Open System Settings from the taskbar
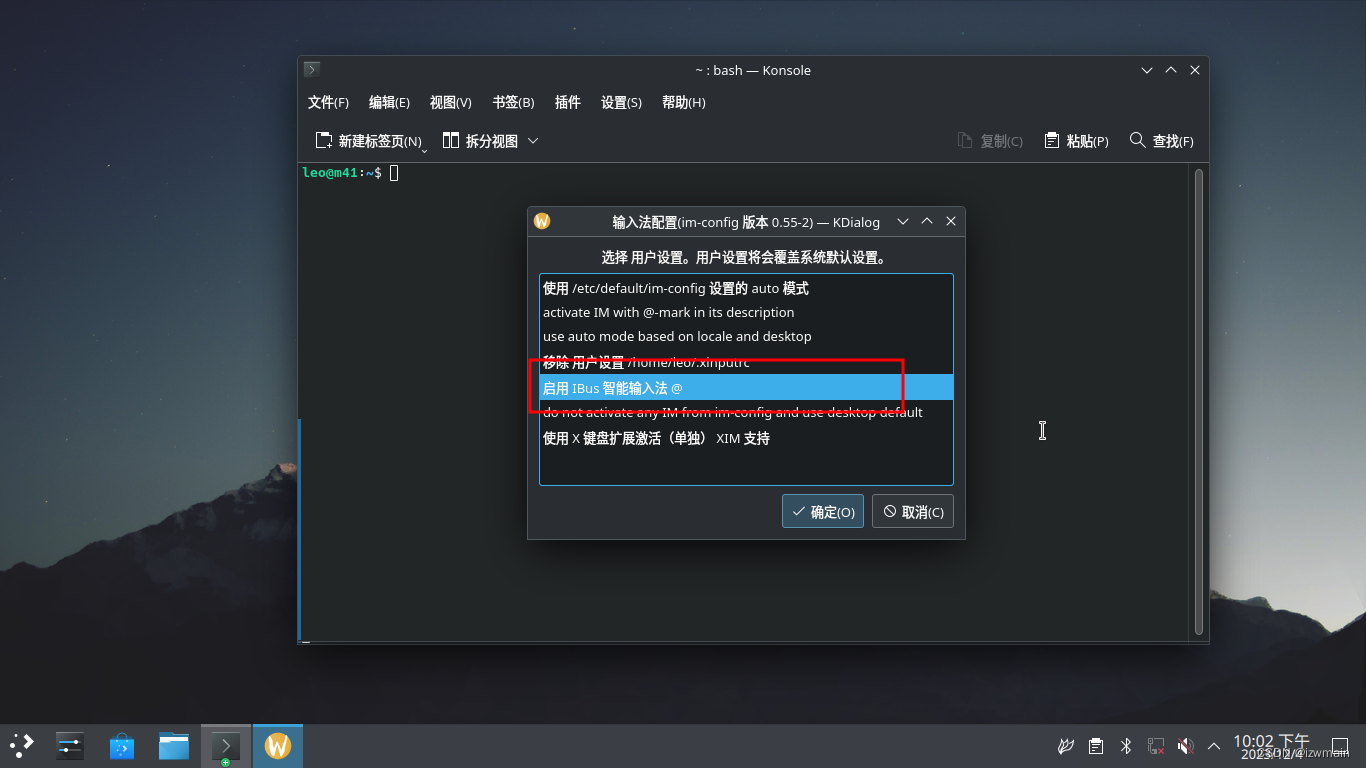The image size is (1366, 768). (x=70, y=745)
